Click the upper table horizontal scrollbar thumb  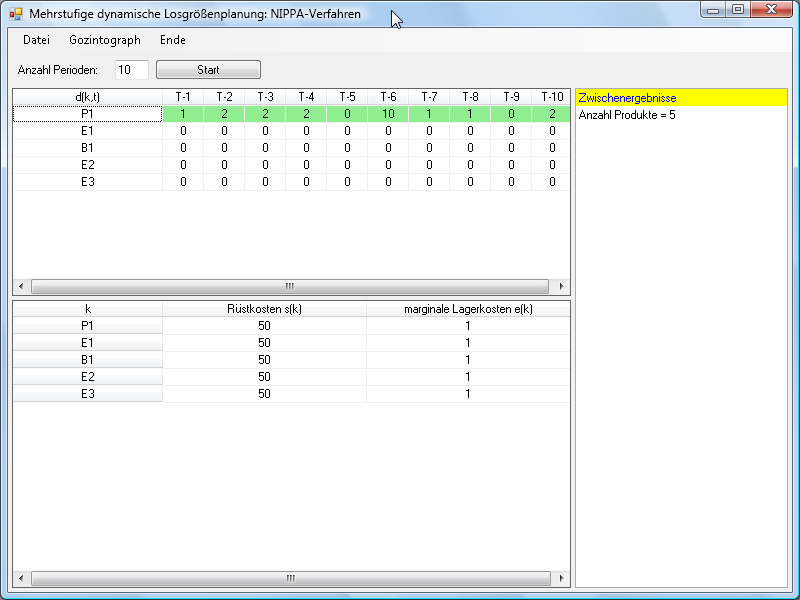click(x=290, y=286)
